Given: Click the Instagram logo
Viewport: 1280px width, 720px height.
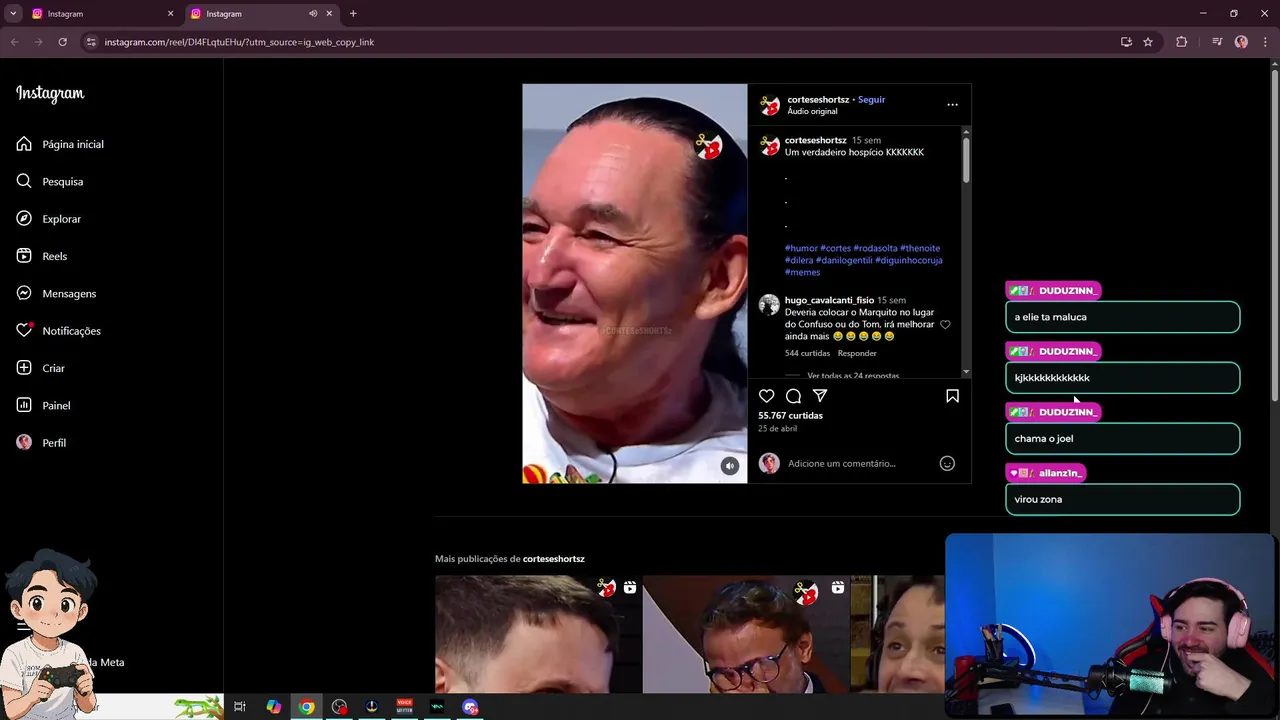Looking at the screenshot, I should point(50,94).
